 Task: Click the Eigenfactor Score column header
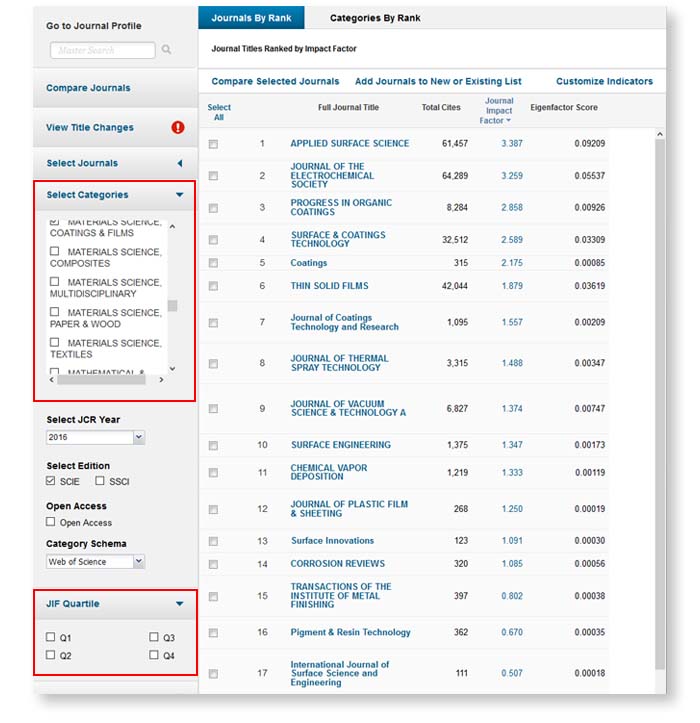tap(564, 107)
